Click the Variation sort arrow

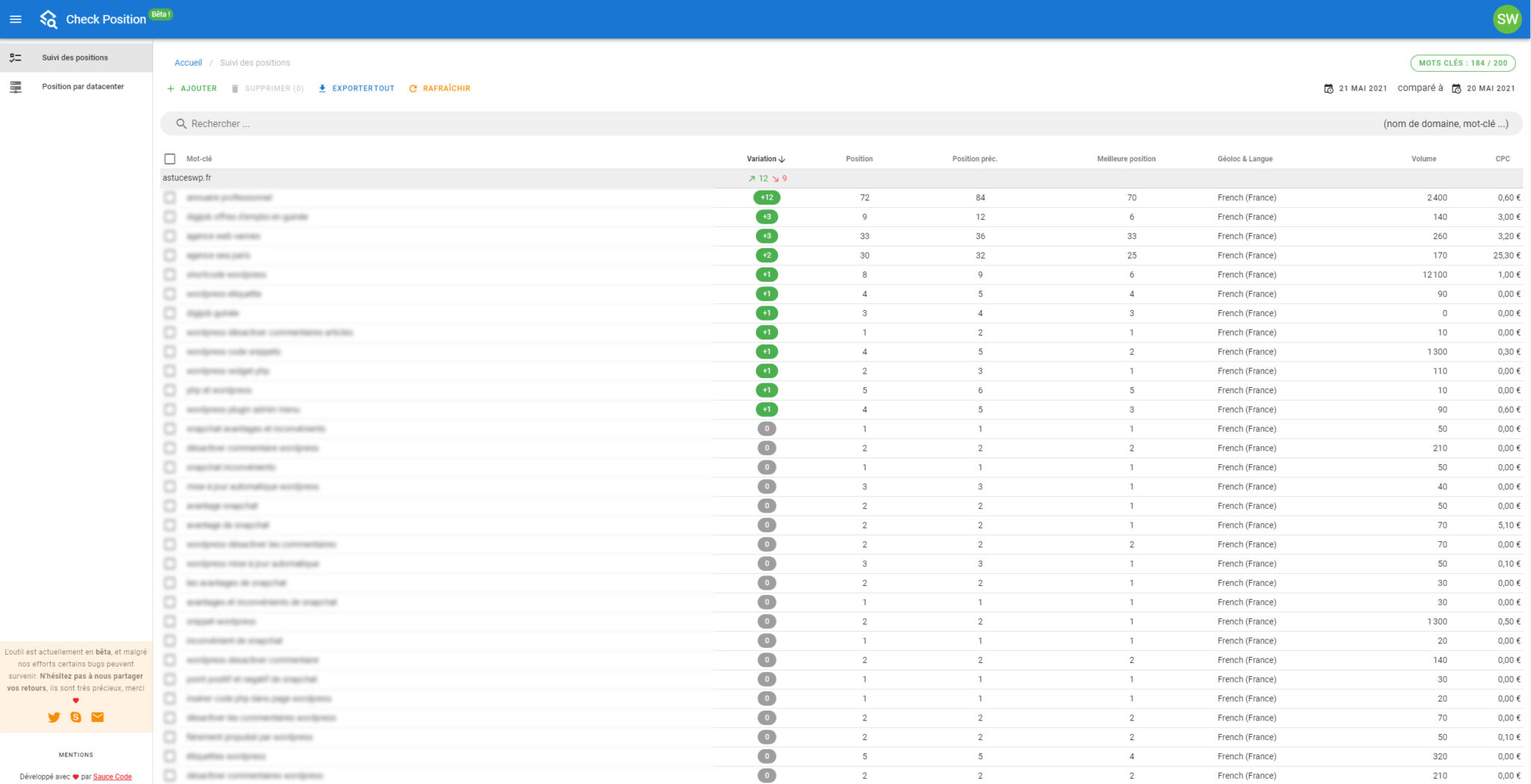[x=782, y=159]
